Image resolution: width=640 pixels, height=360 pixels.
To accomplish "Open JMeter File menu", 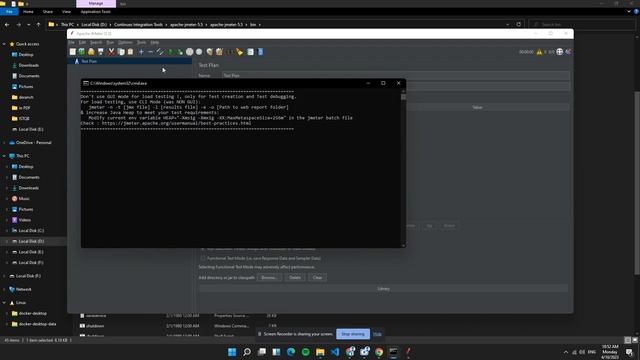I will [71, 42].
